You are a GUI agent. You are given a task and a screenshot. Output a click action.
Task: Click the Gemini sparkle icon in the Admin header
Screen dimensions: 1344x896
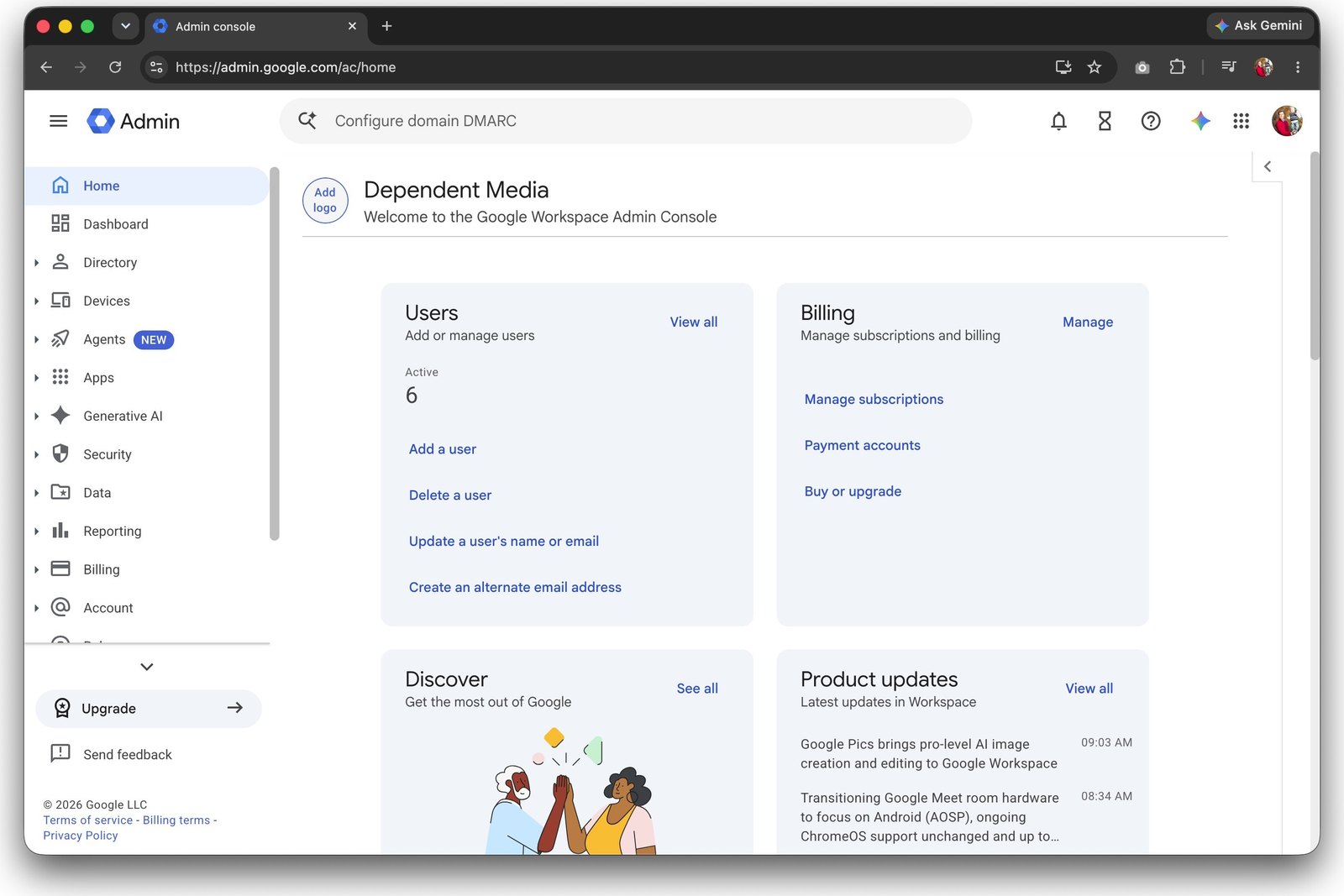pyautogui.click(x=1200, y=121)
